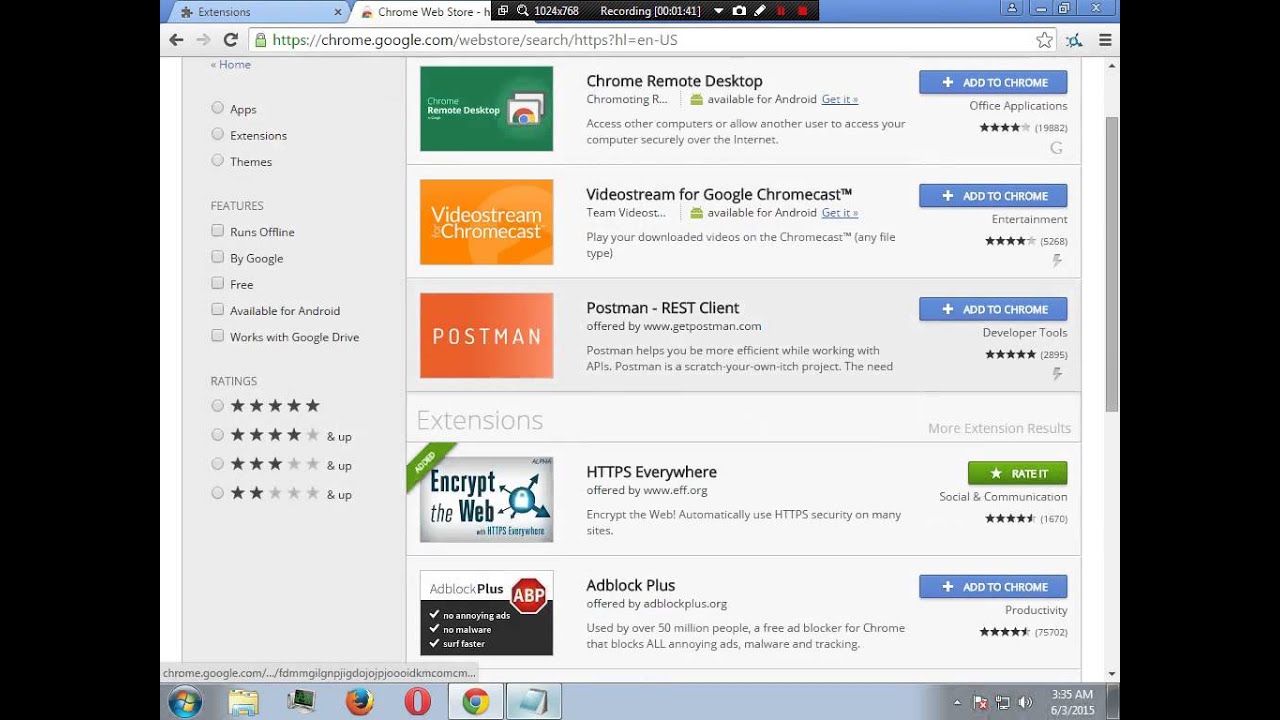Click the Chrome user profile icon
This screenshot has width=1280, height=720.
(x=1012, y=8)
